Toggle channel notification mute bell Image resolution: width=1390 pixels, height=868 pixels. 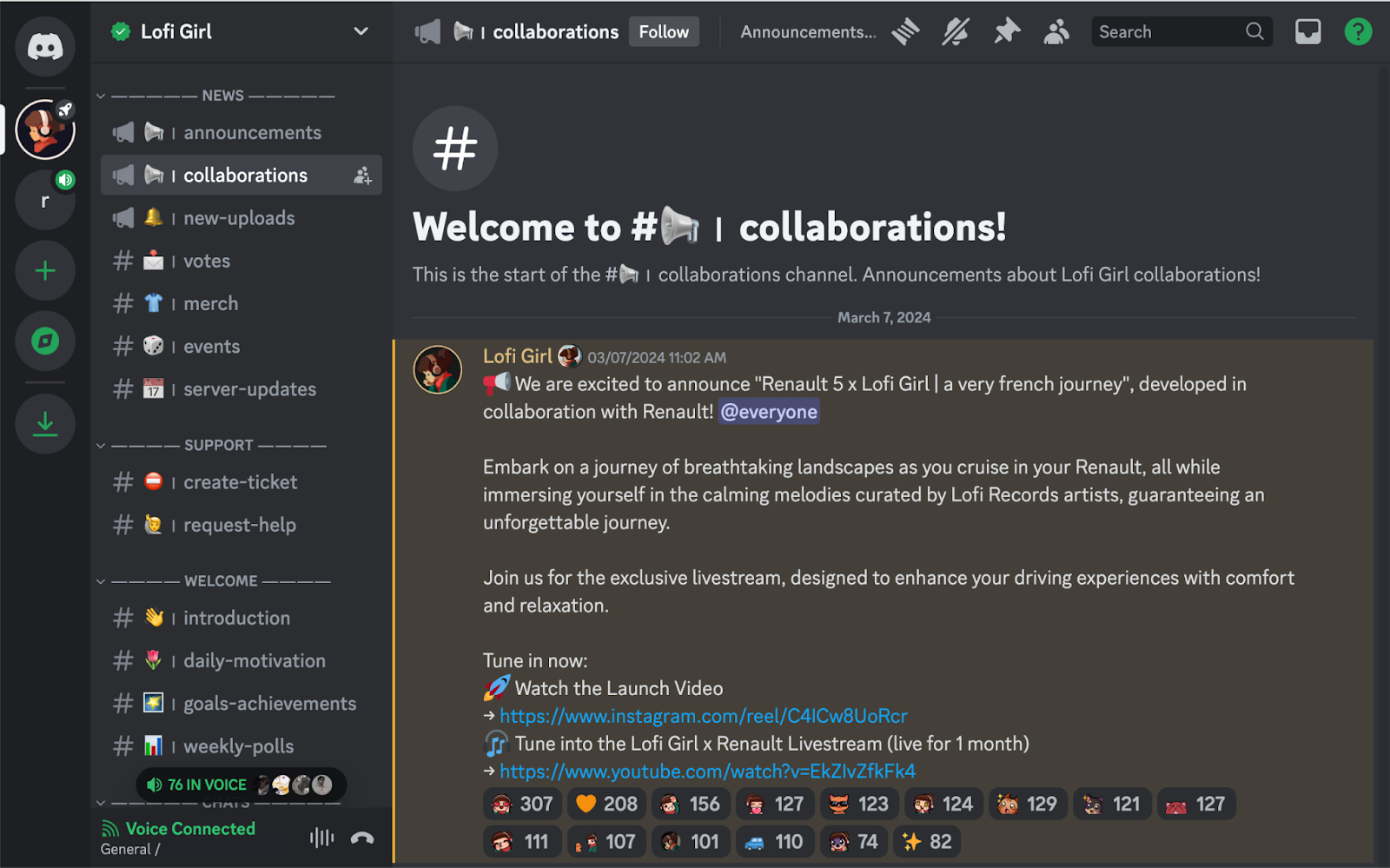(955, 31)
